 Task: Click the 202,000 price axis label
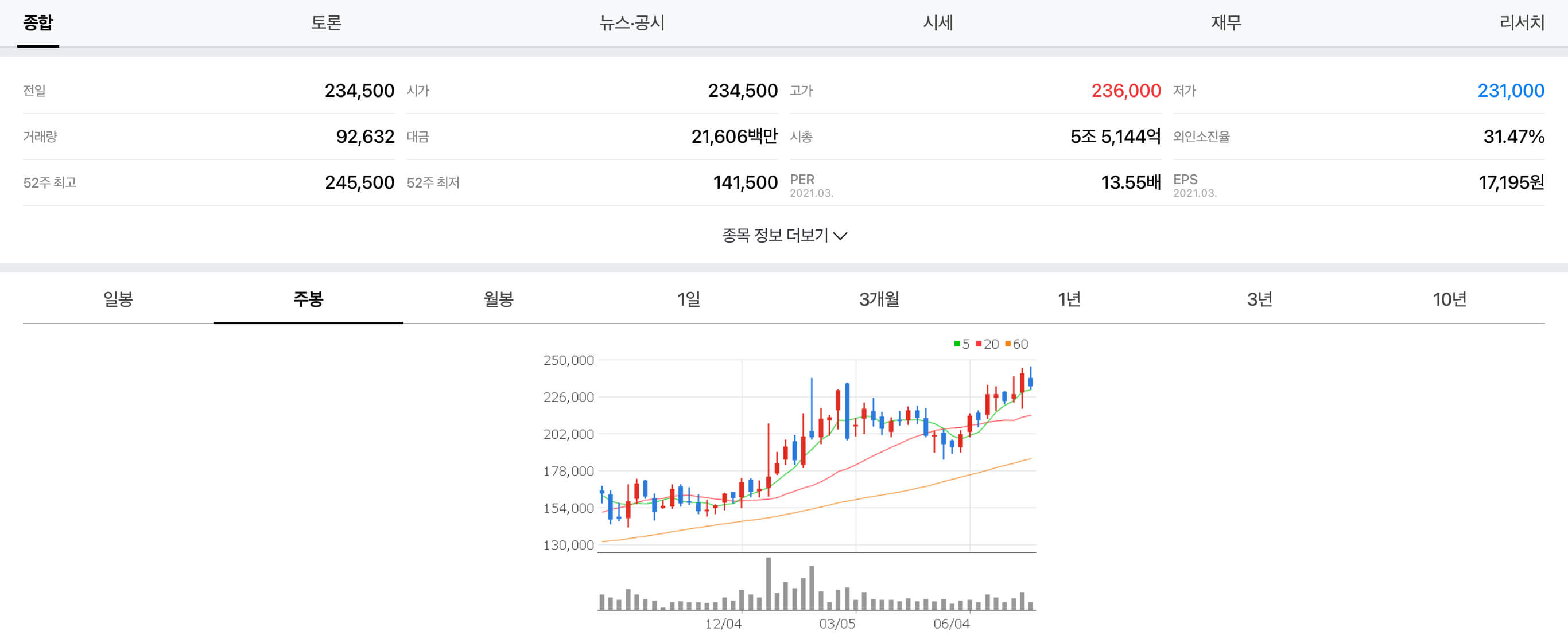(569, 435)
